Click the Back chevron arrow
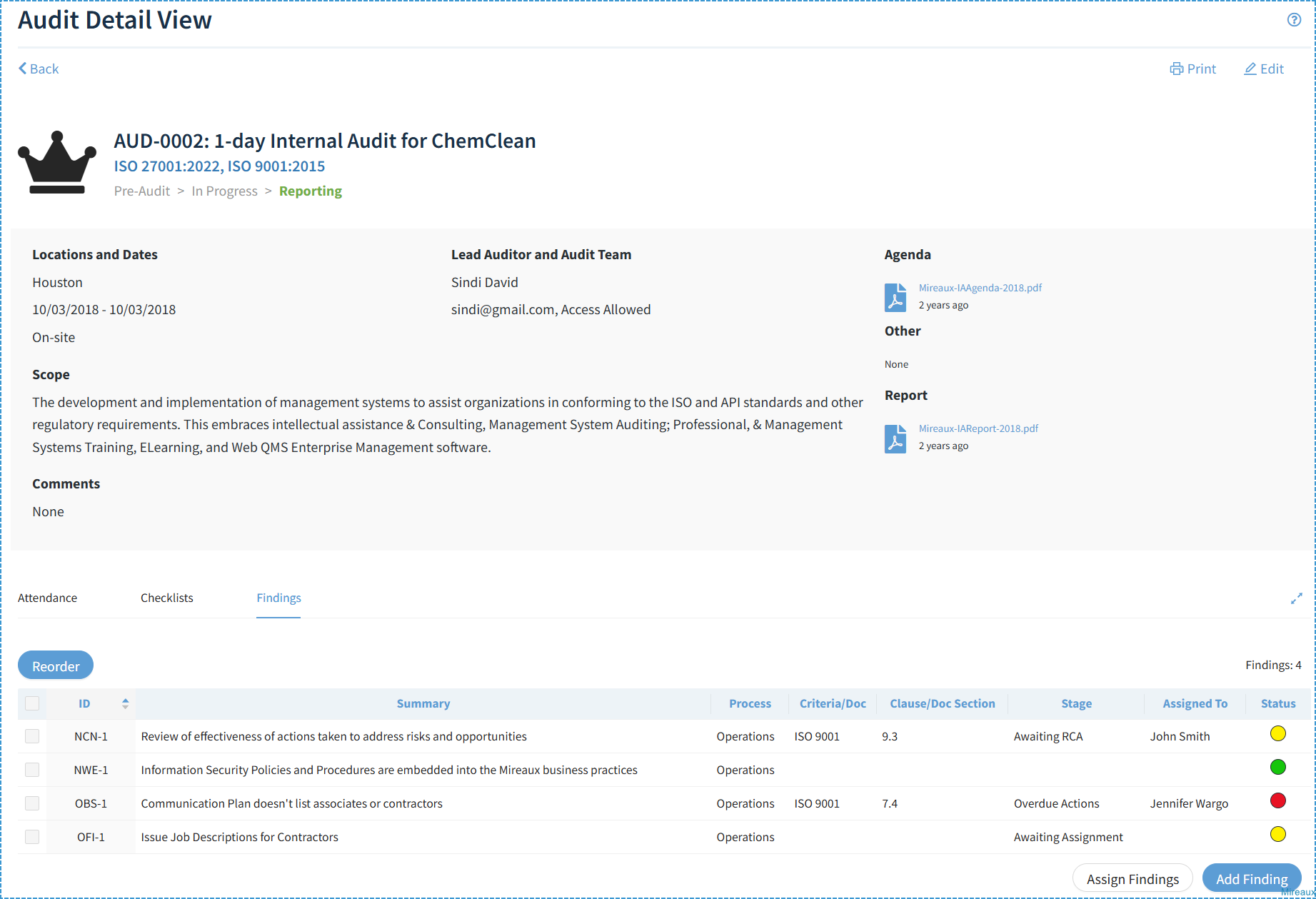 23,69
